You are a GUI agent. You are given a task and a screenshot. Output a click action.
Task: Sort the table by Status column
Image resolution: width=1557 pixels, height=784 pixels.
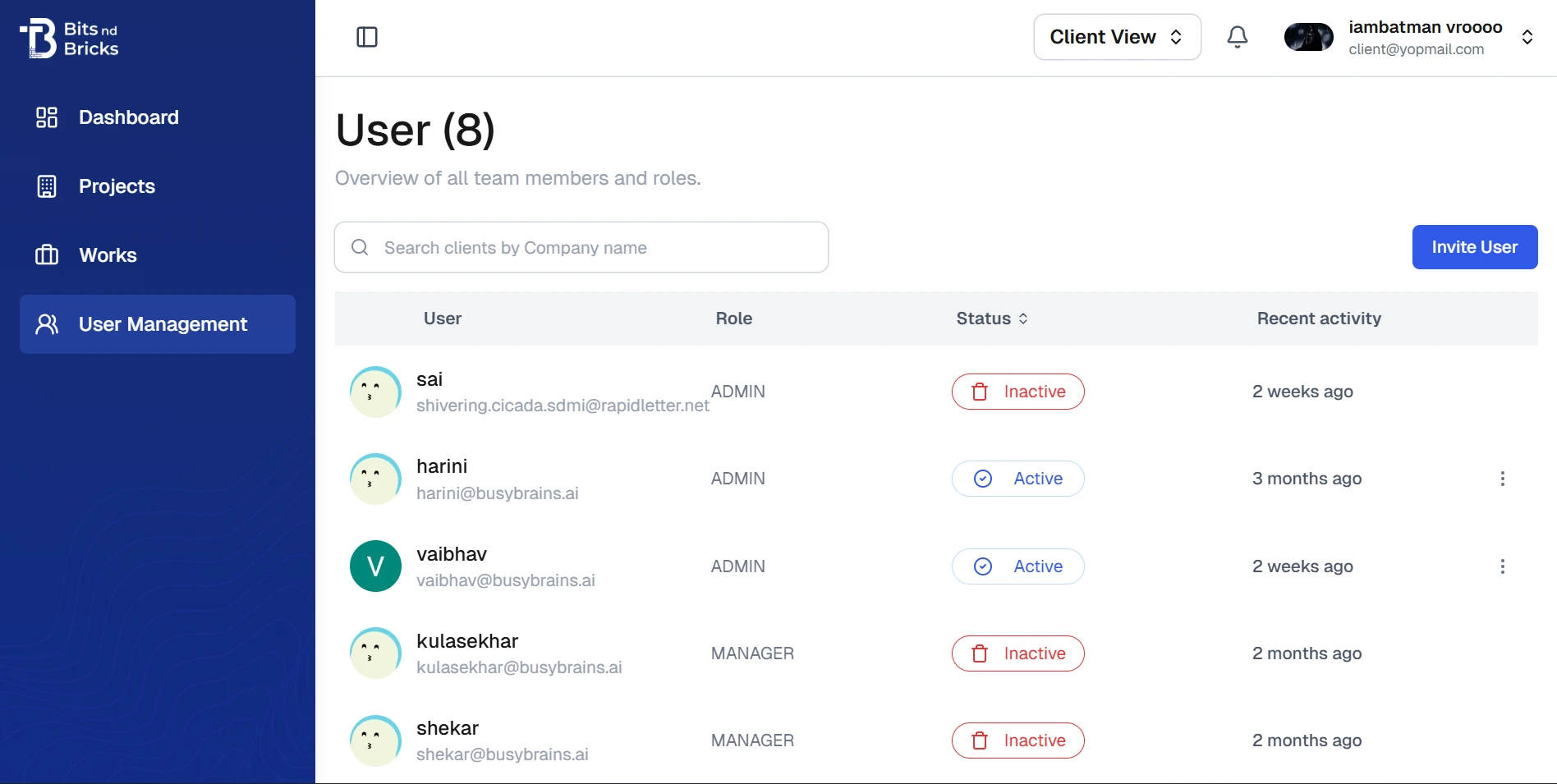pyautogui.click(x=991, y=319)
